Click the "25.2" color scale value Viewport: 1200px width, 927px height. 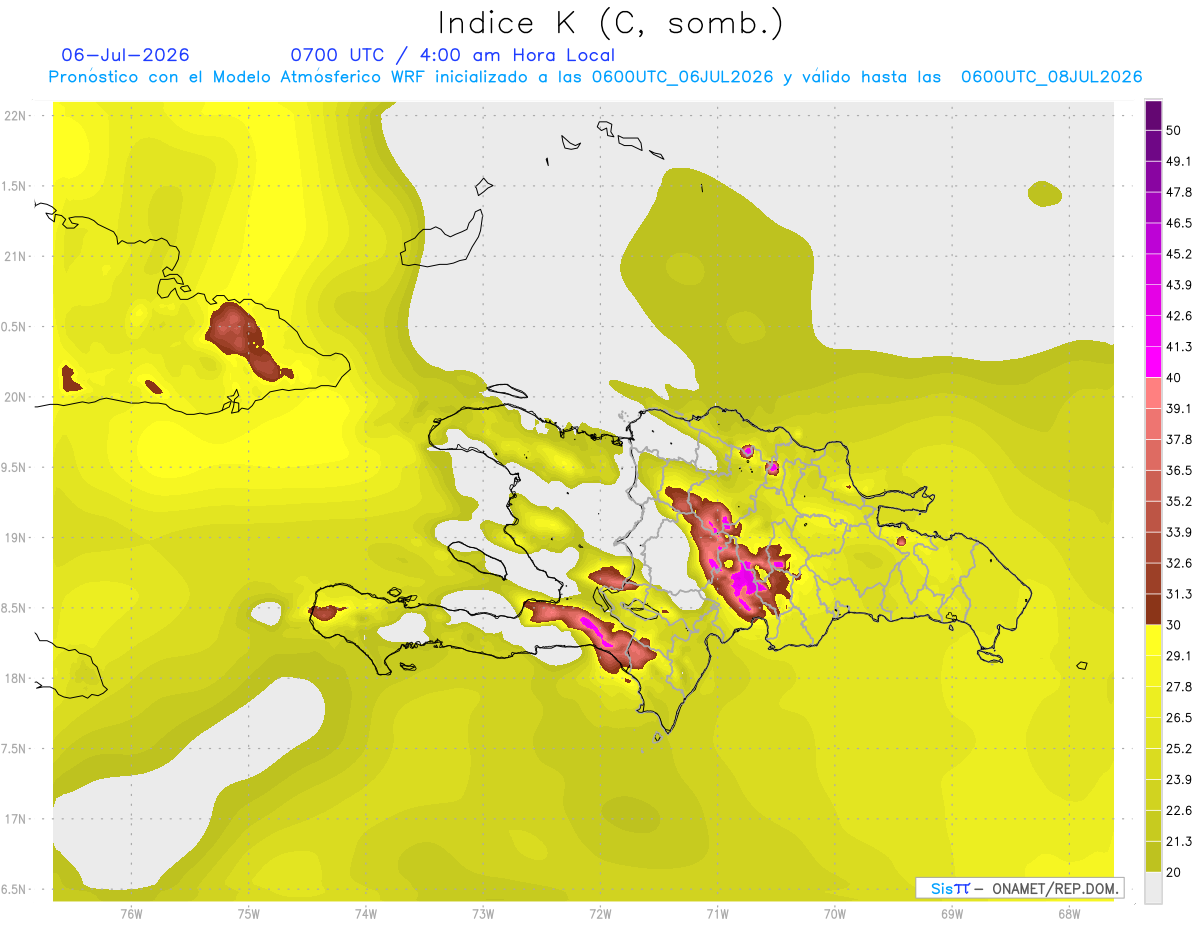(x=1179, y=749)
